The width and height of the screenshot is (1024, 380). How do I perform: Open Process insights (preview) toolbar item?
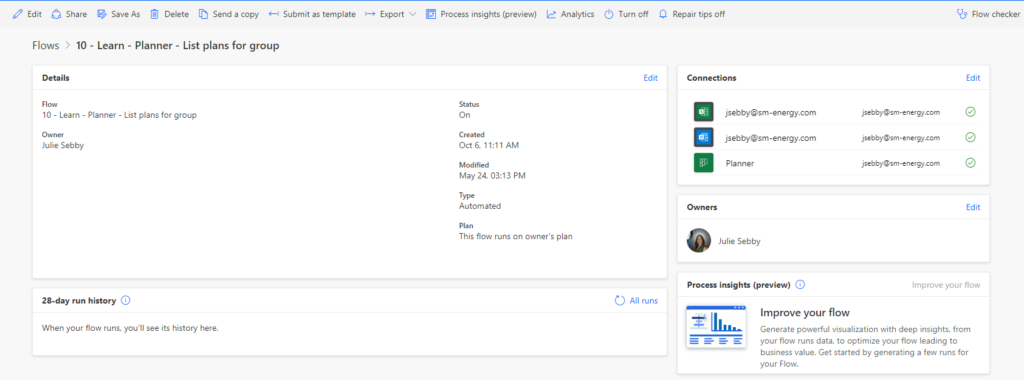[481, 14]
